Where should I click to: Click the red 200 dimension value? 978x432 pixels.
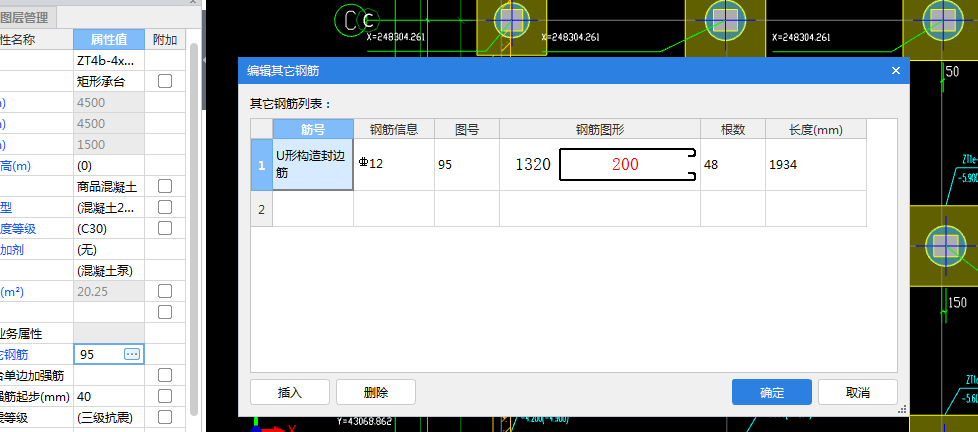[625, 165]
